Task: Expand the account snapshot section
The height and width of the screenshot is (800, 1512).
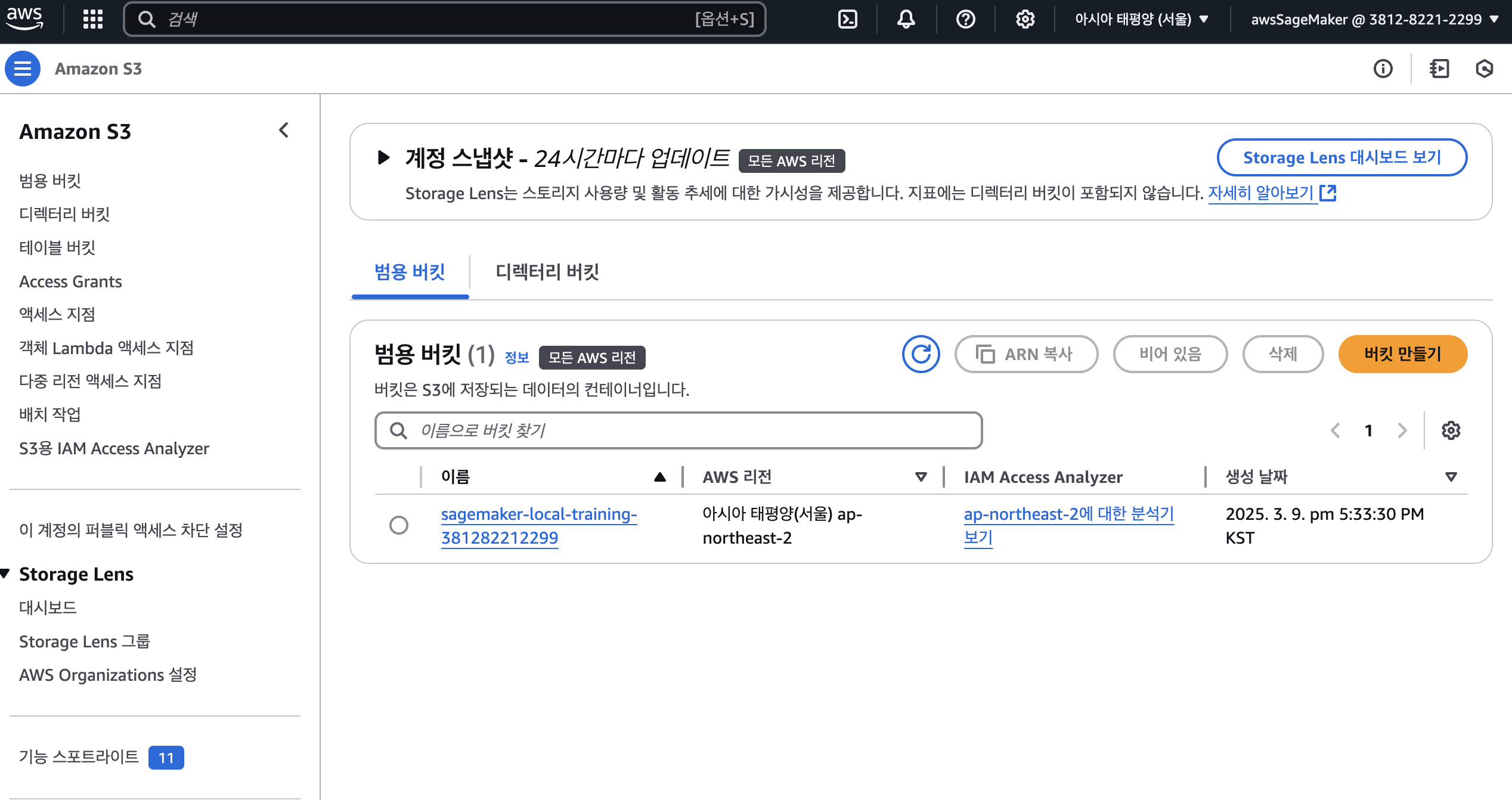Action: point(384,158)
